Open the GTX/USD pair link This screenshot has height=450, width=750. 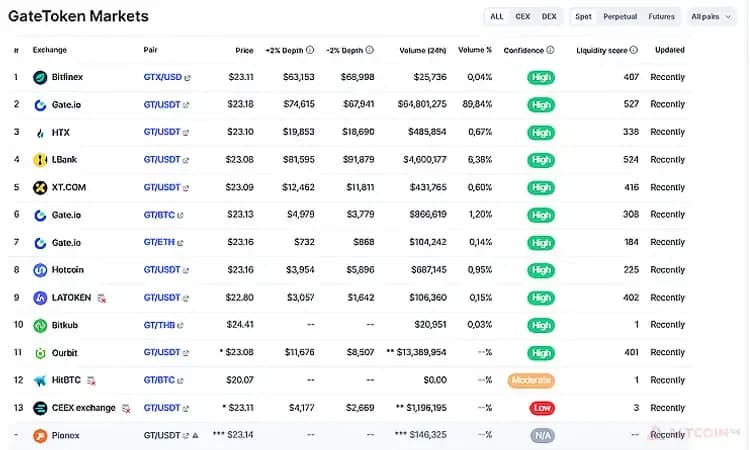click(163, 77)
